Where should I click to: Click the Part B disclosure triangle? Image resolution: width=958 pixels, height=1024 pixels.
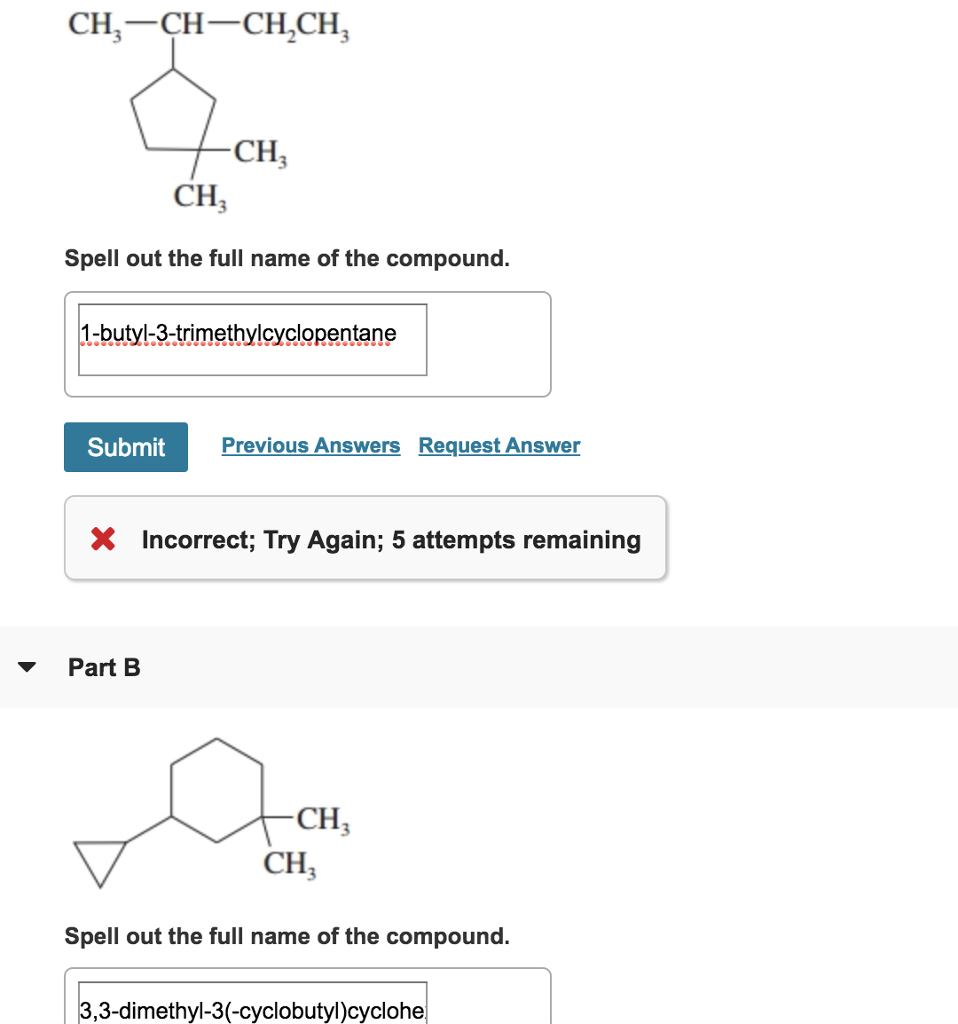click(30, 666)
